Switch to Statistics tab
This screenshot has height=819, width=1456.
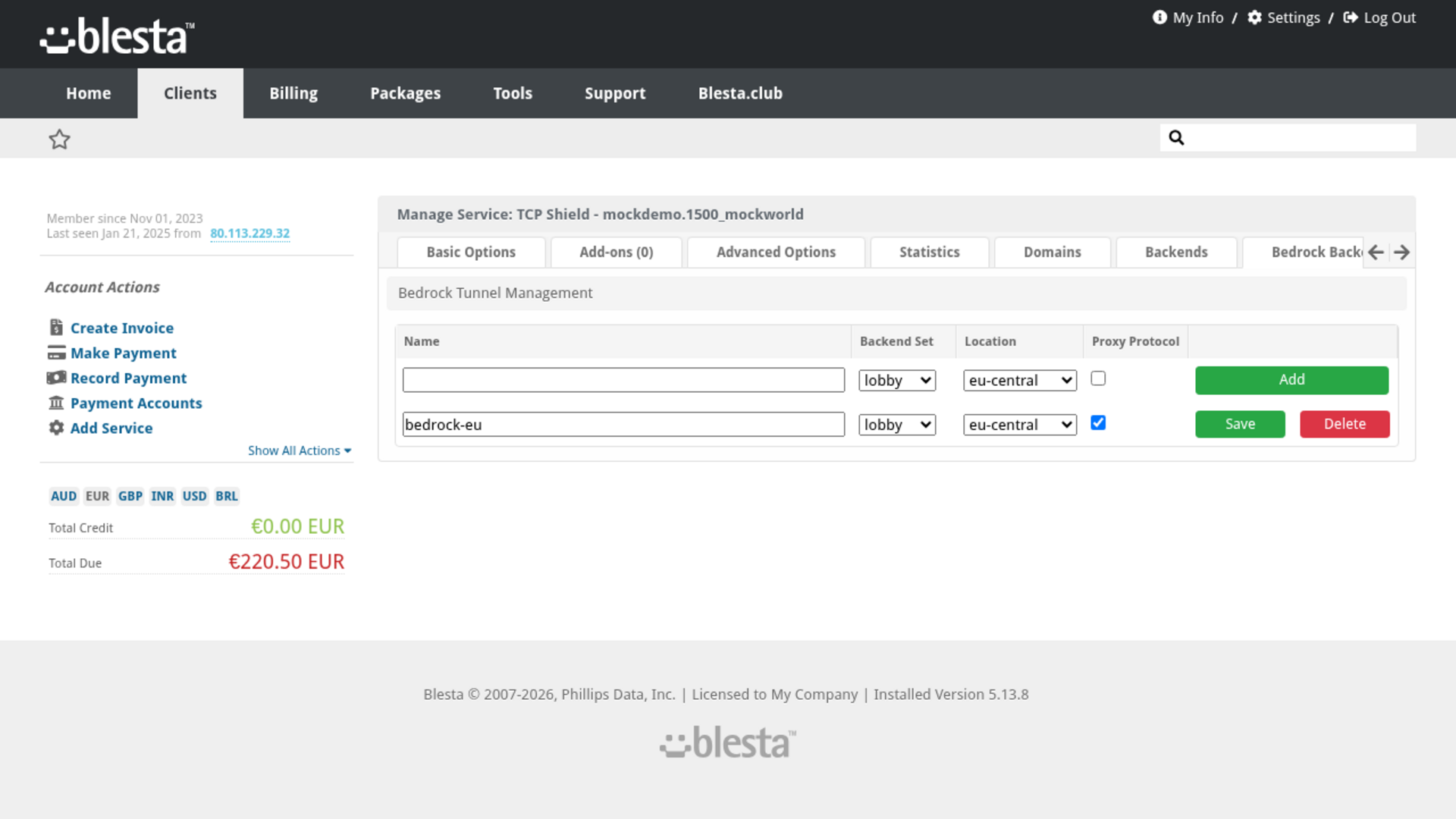(x=930, y=253)
